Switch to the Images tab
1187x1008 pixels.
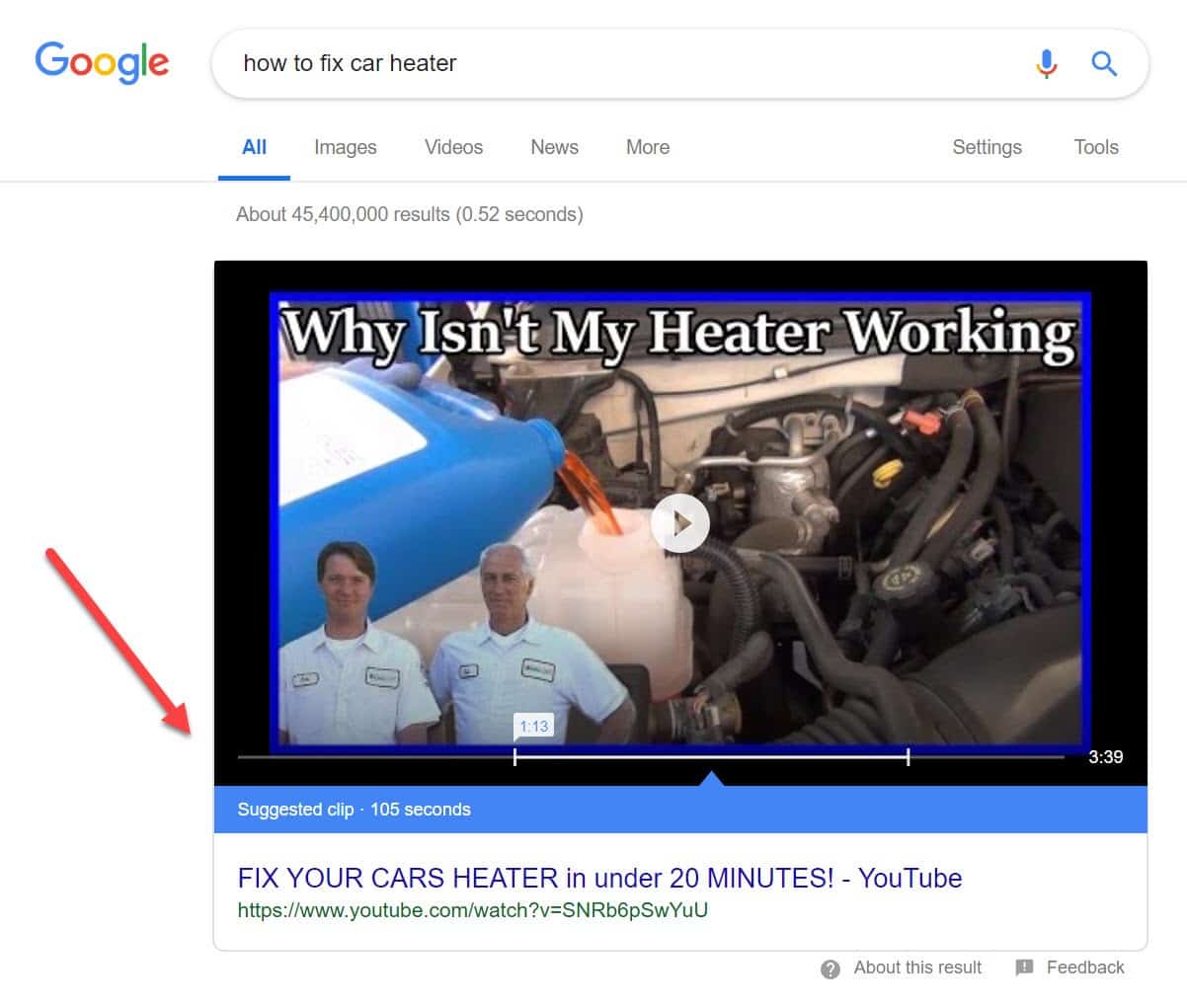click(x=345, y=147)
